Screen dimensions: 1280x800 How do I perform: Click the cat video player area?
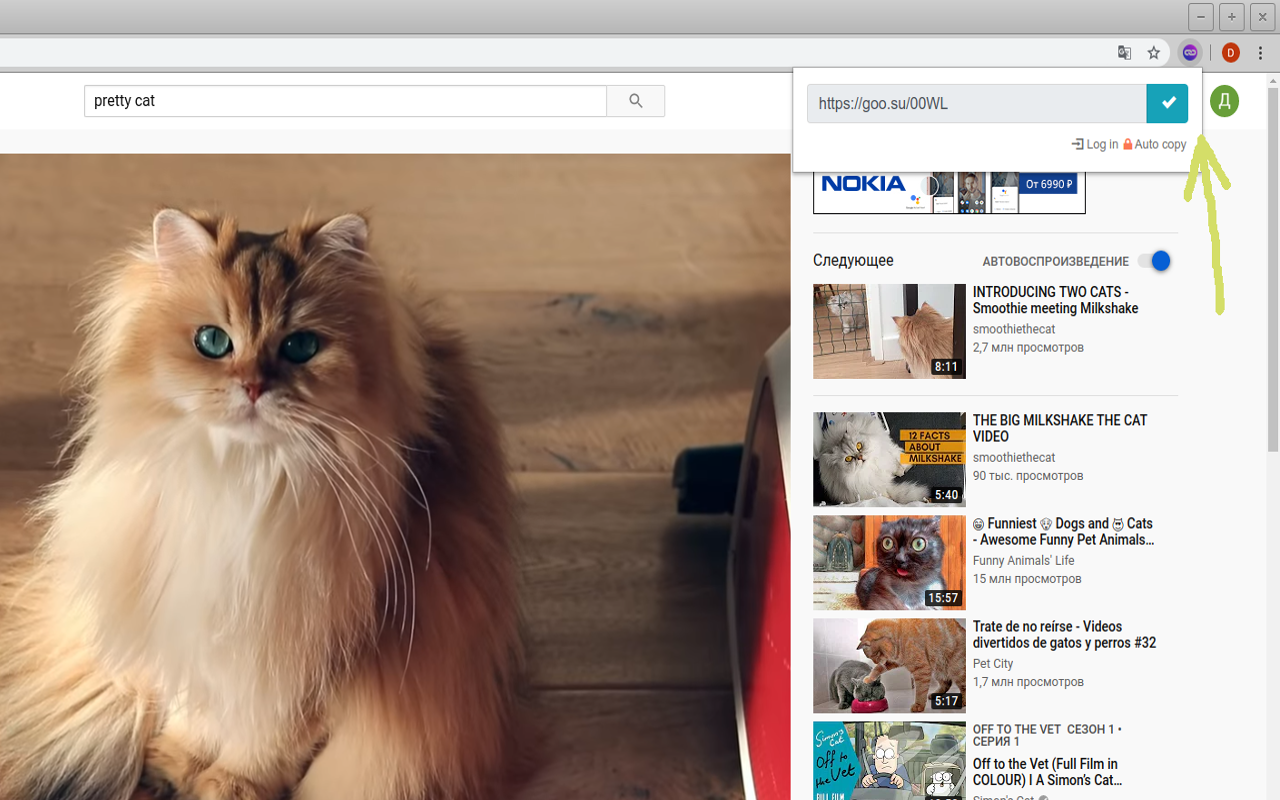coord(395,476)
